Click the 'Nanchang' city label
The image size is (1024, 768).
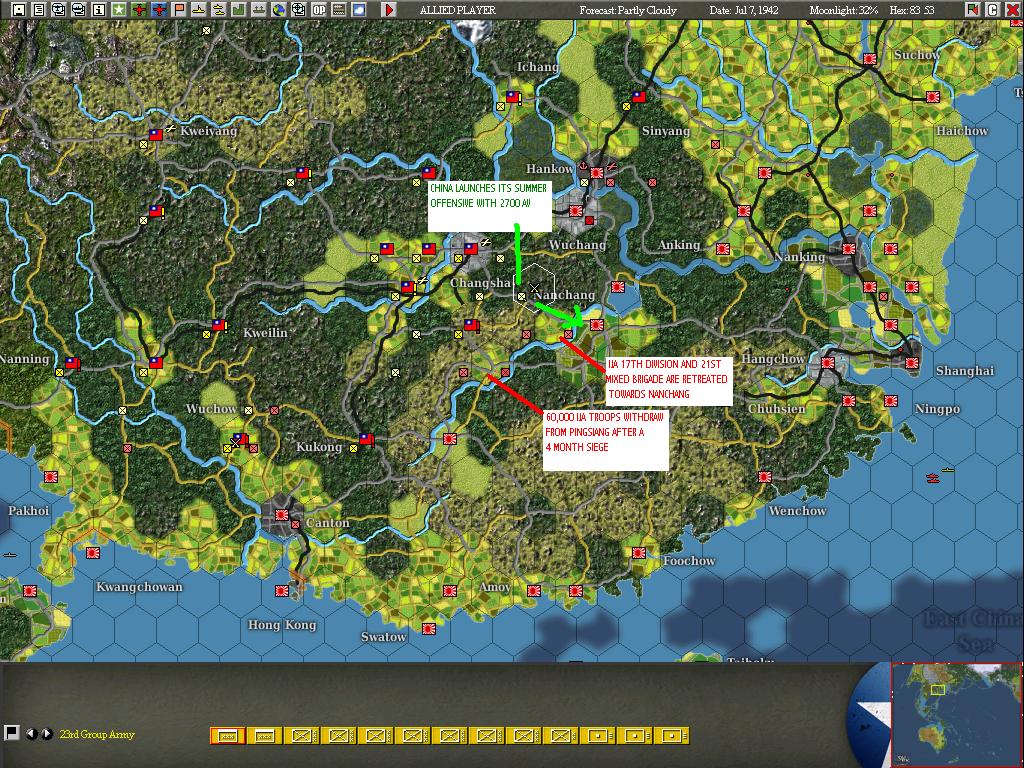(x=565, y=295)
